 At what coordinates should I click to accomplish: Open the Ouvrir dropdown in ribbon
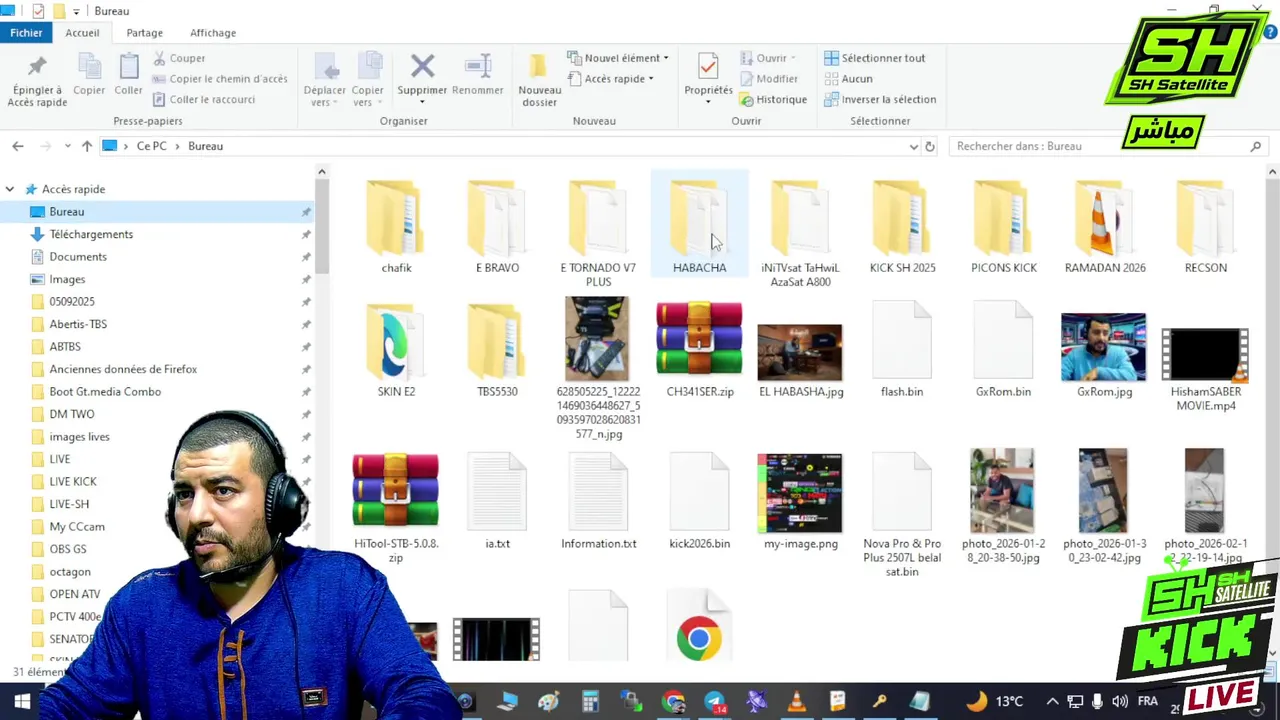coord(769,58)
